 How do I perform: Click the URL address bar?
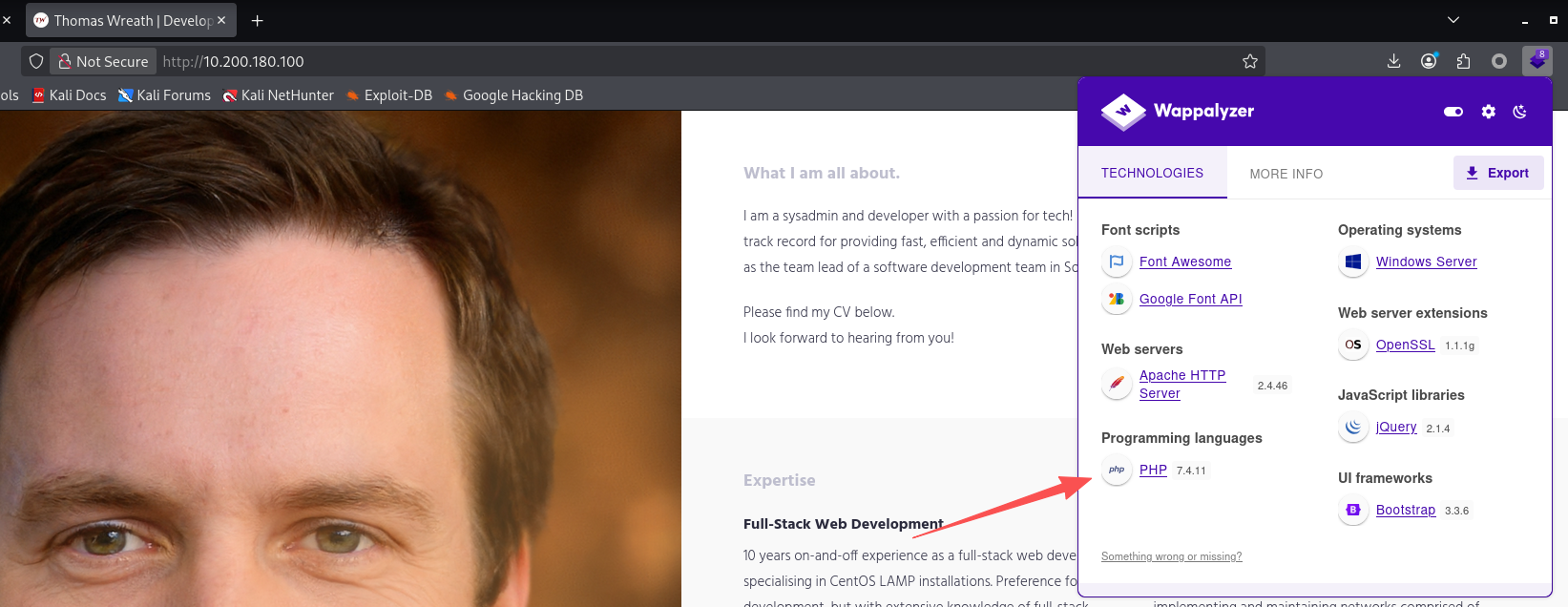[x=668, y=61]
